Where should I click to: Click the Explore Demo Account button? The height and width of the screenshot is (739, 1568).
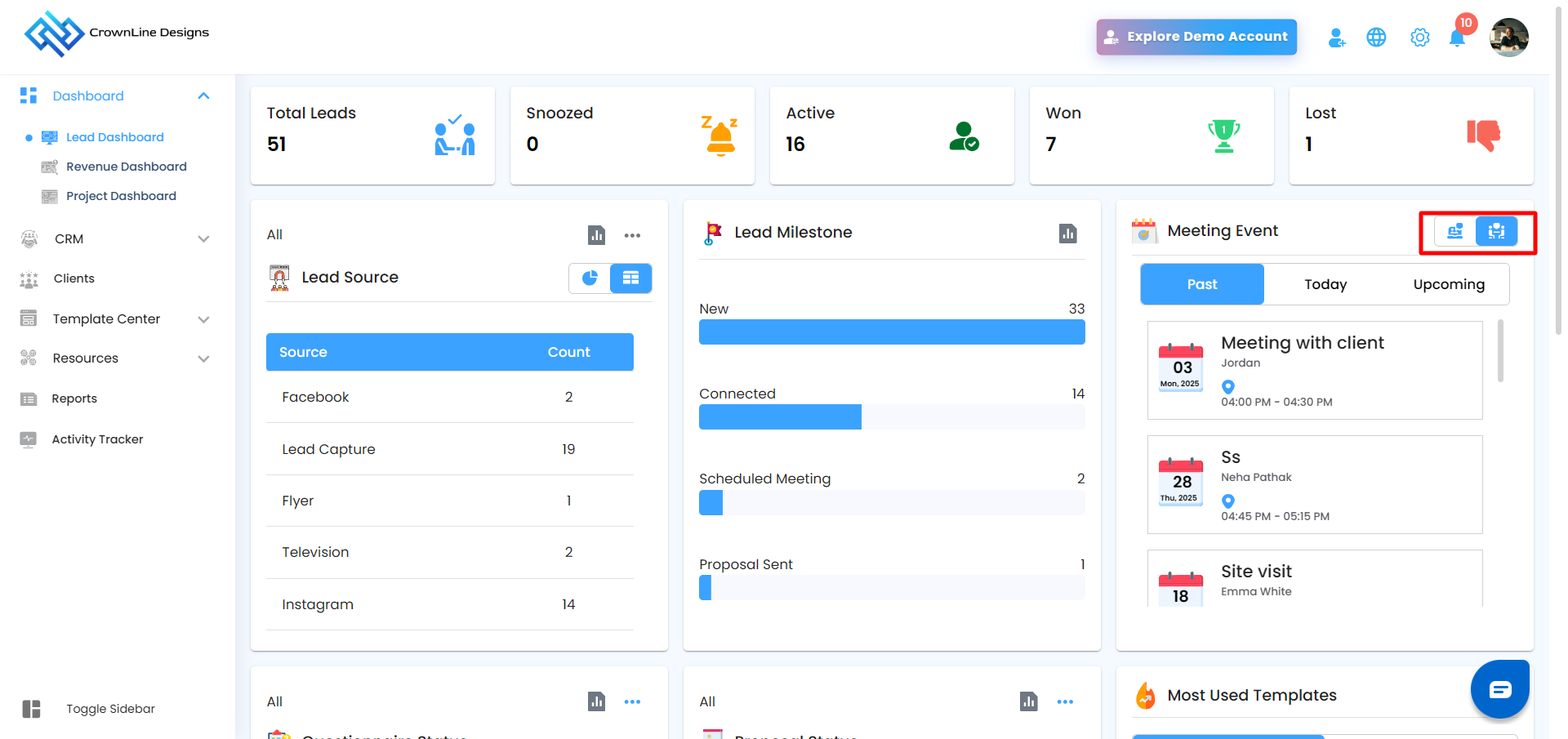[1196, 37]
